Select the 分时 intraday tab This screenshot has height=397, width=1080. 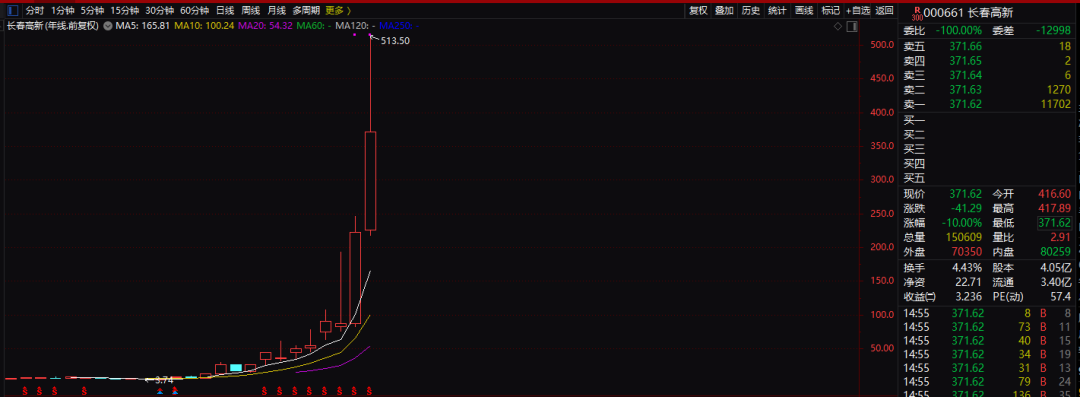[x=34, y=10]
